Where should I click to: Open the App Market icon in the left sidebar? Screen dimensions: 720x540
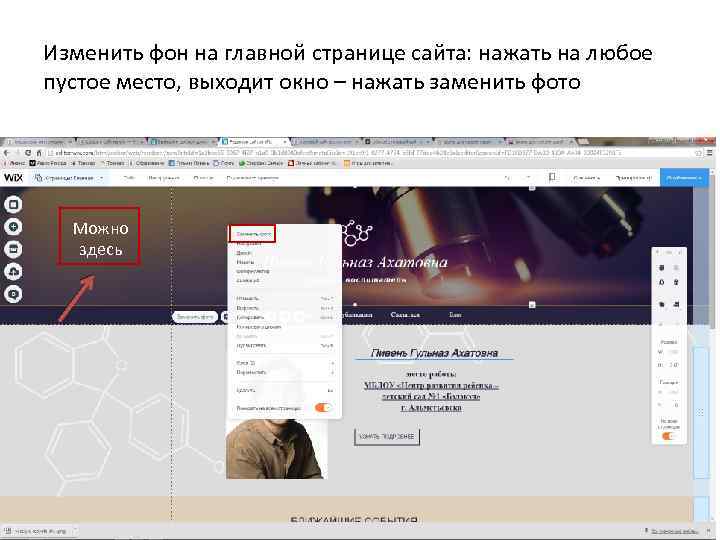coord(13,249)
